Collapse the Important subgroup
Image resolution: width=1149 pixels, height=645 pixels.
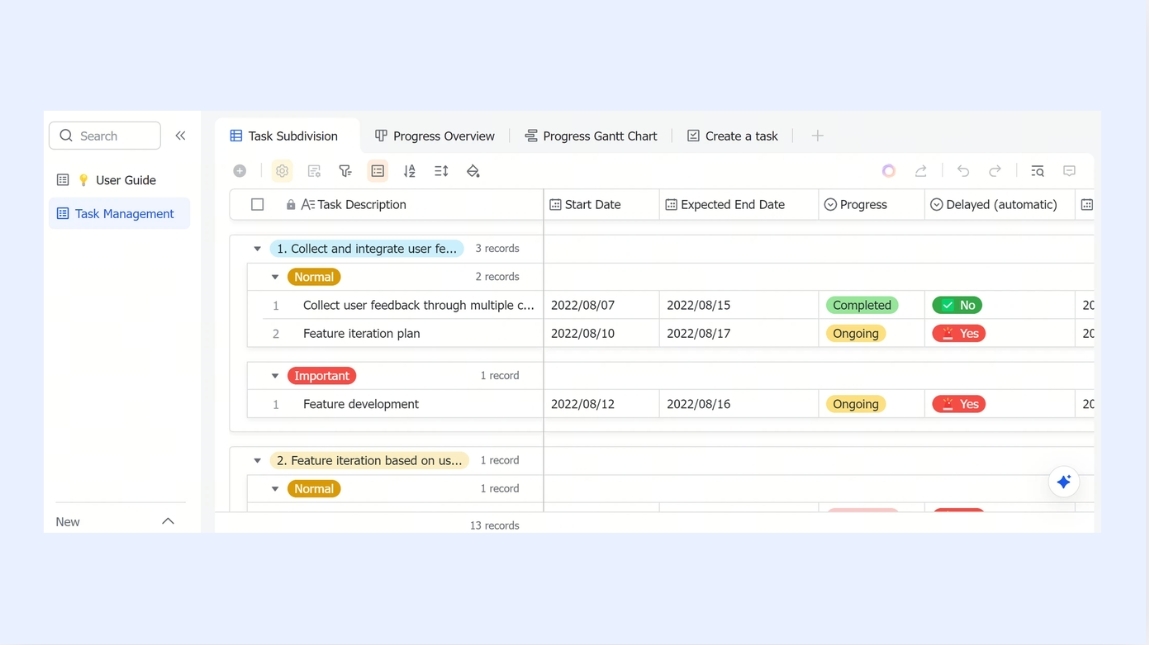click(275, 375)
